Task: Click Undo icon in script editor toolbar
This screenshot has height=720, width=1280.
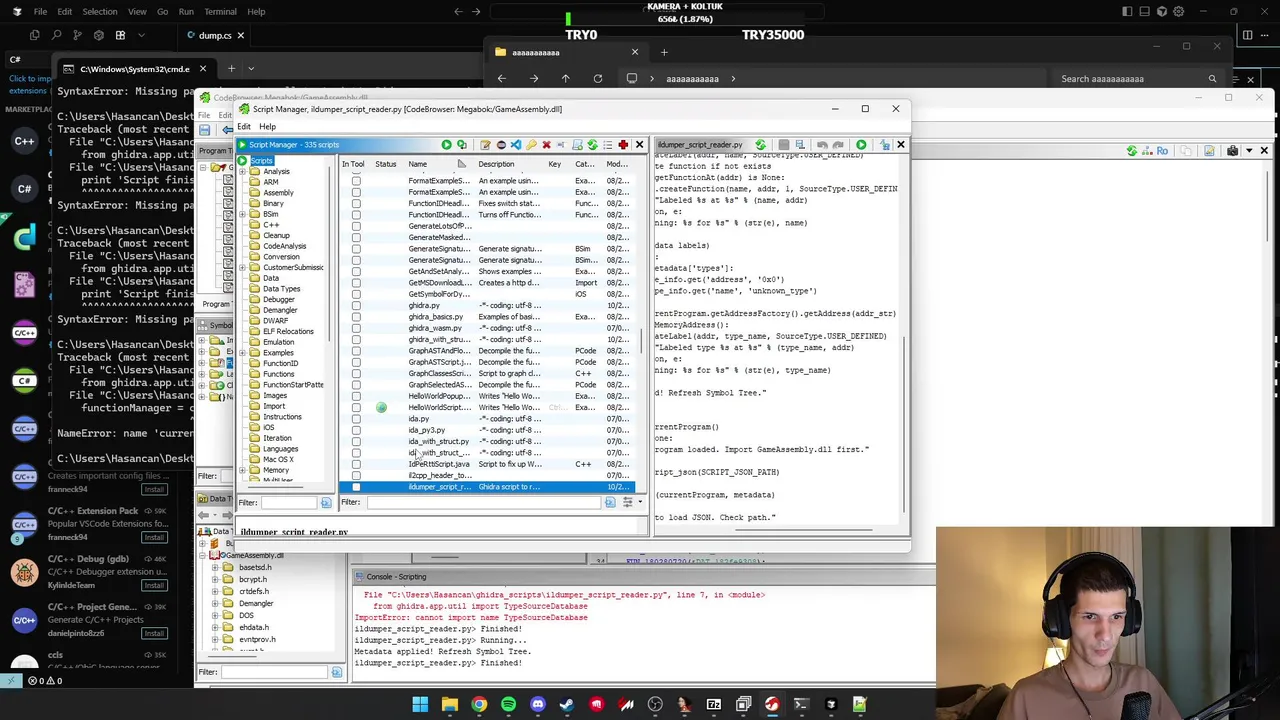Action: [822, 145]
